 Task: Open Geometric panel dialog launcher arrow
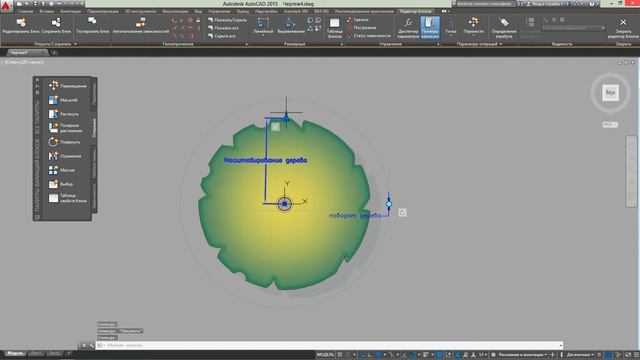(246, 44)
